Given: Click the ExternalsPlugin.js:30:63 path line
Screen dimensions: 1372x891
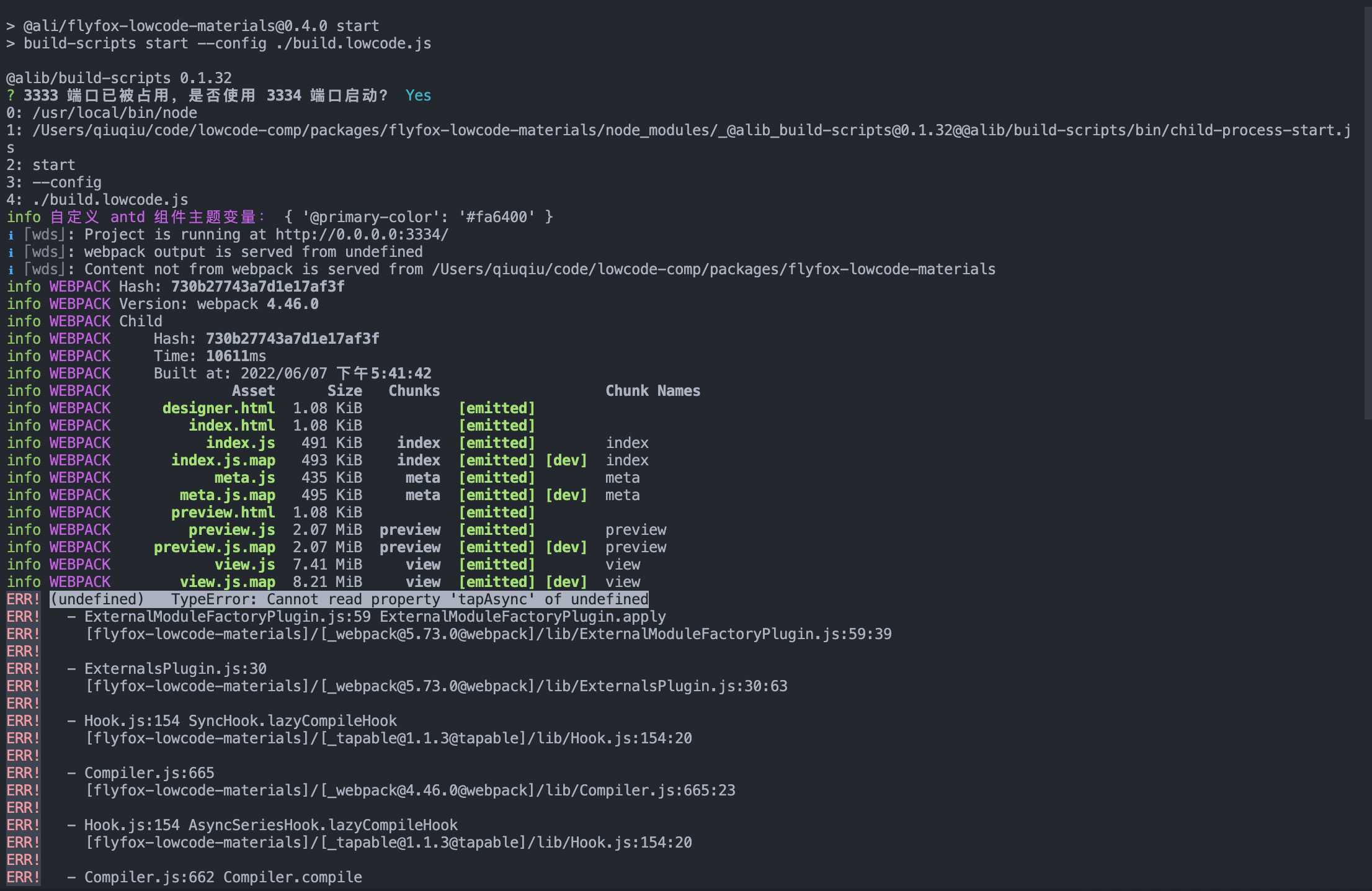Looking at the screenshot, I should pos(436,686).
